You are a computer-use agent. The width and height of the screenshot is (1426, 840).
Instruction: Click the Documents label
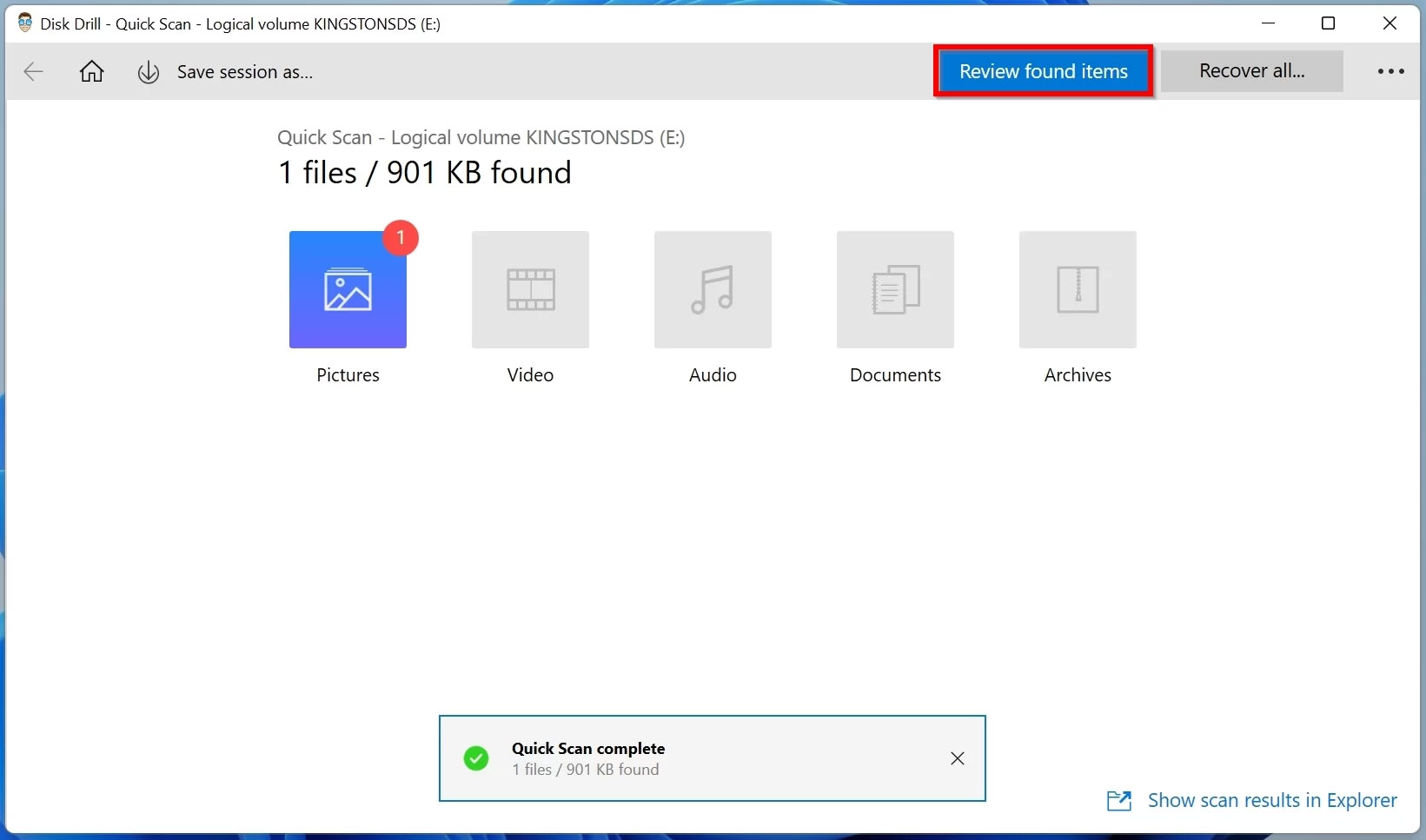[895, 375]
